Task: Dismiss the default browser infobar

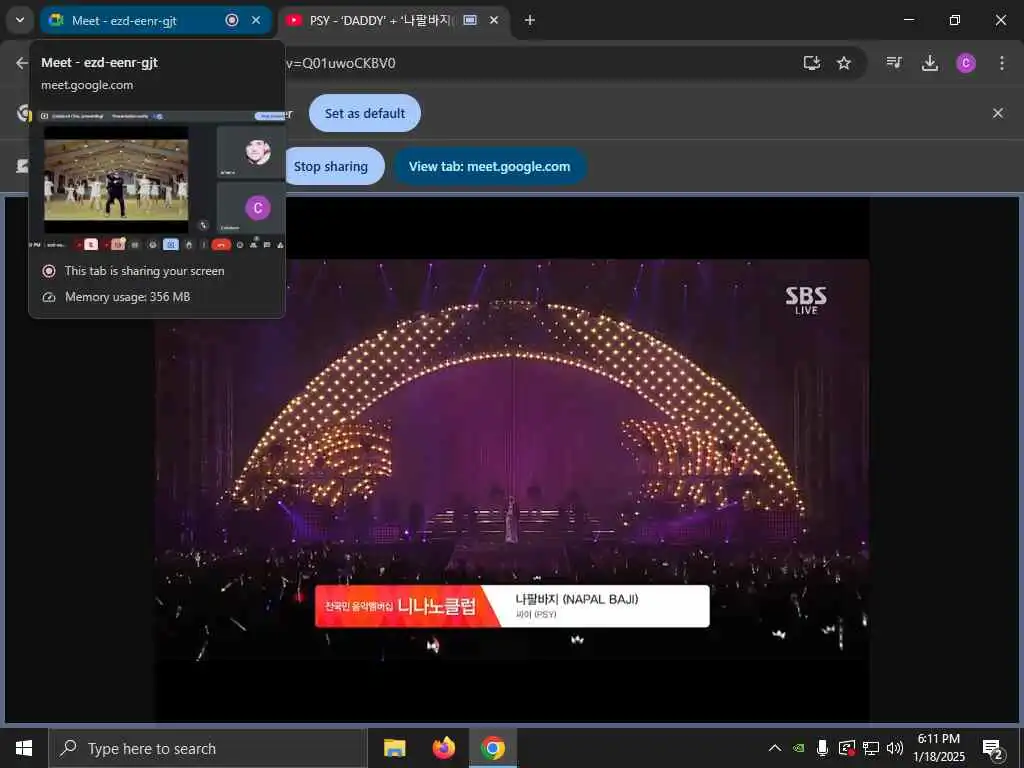Action: pyautogui.click(x=998, y=113)
